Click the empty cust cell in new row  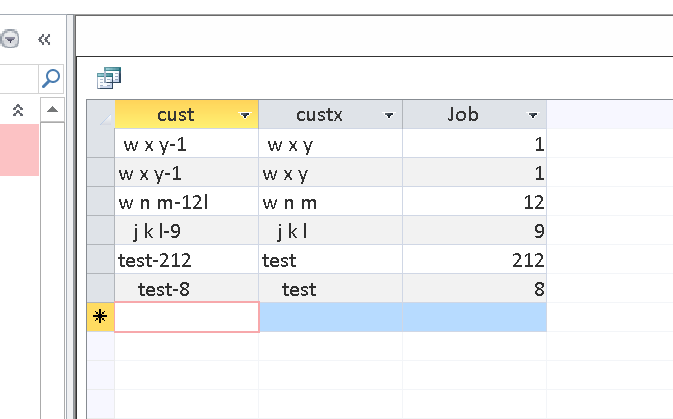[x=187, y=317]
